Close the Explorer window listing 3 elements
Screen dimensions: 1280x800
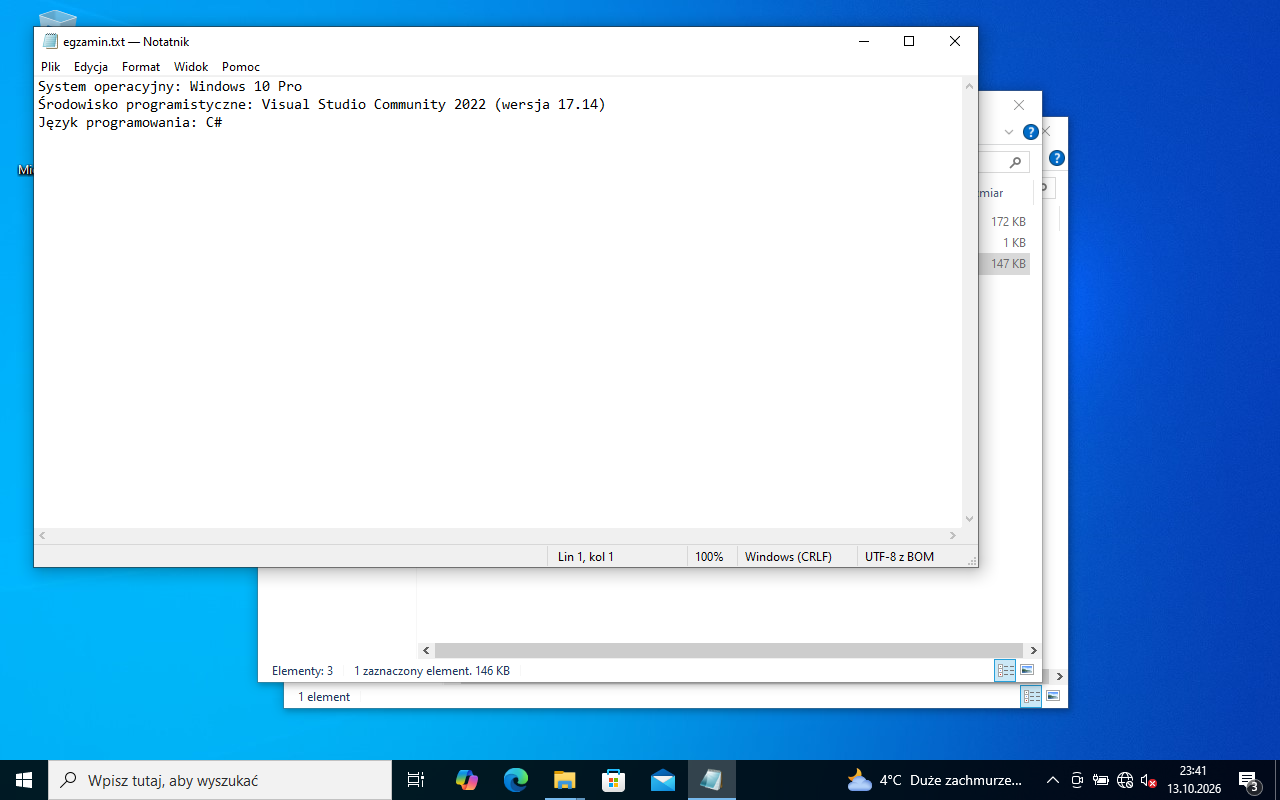tap(1019, 105)
